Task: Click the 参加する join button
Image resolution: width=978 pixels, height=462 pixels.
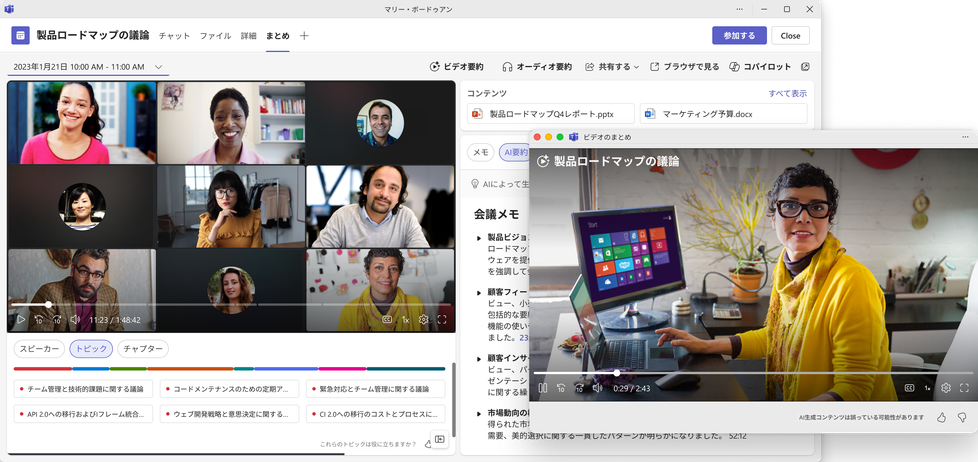Action: (739, 36)
